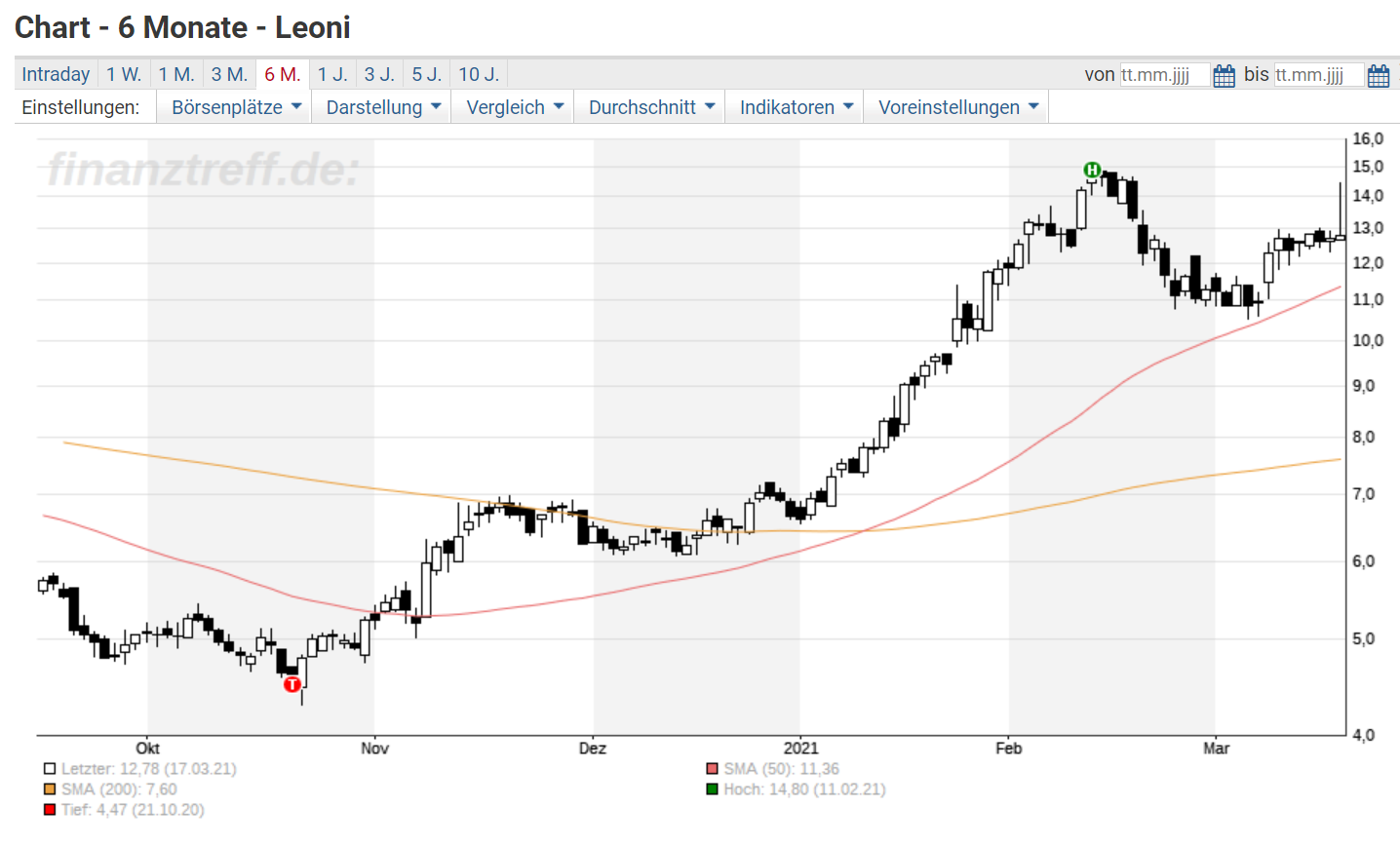Image resolution: width=1400 pixels, height=846 pixels.
Task: Click the 'Feb' x-axis label
Action: pos(1009,749)
